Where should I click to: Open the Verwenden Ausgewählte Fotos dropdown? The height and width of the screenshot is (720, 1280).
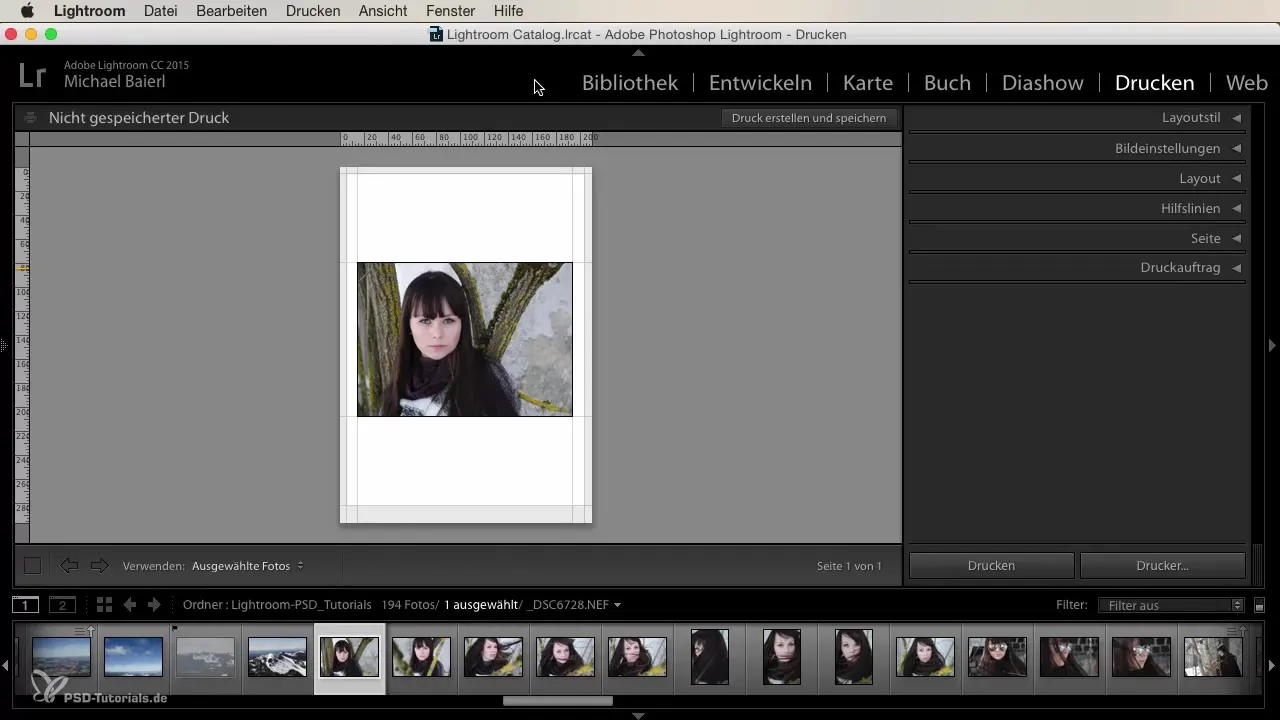[x=247, y=566]
